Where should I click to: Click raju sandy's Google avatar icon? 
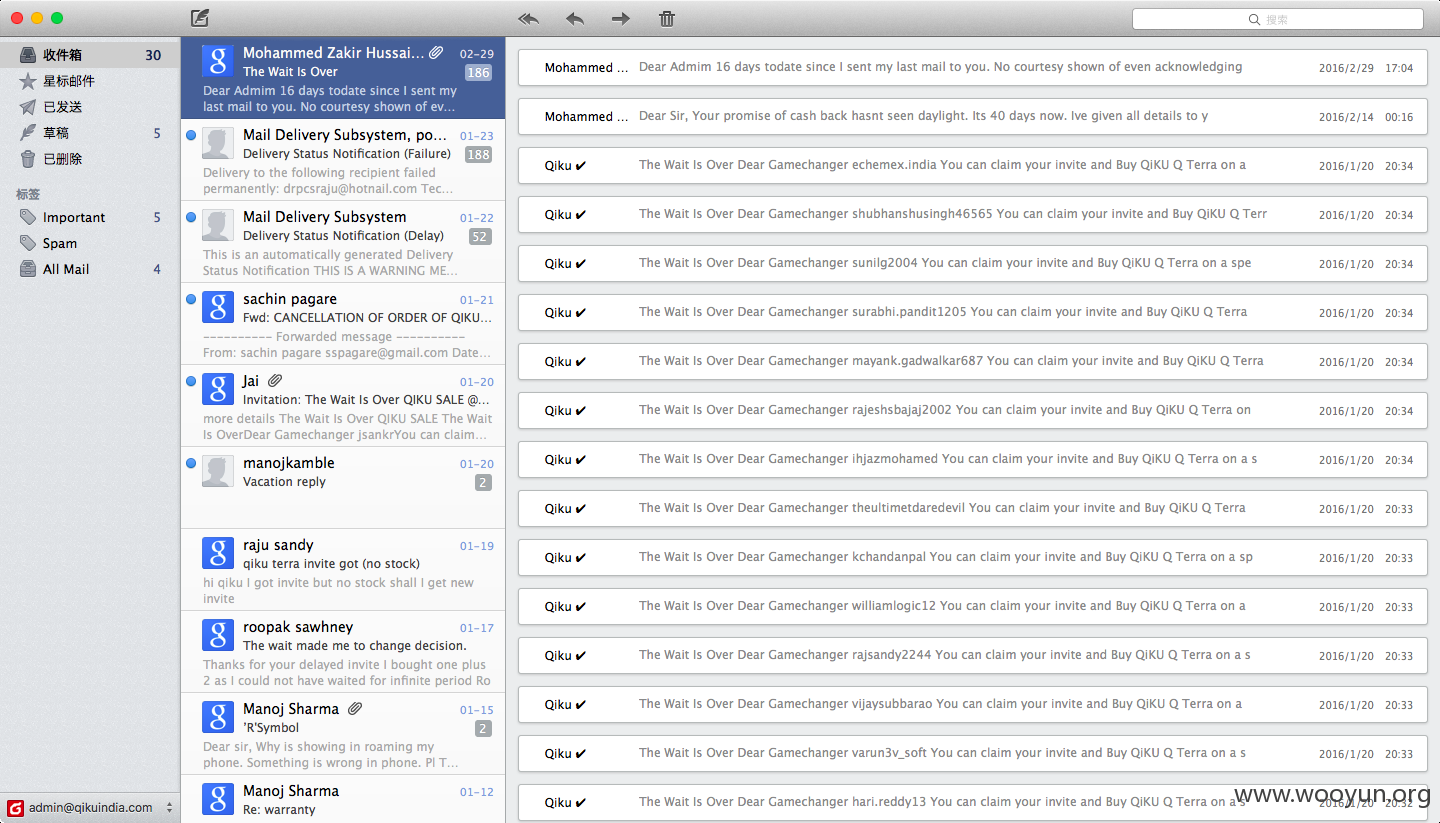pyautogui.click(x=218, y=553)
